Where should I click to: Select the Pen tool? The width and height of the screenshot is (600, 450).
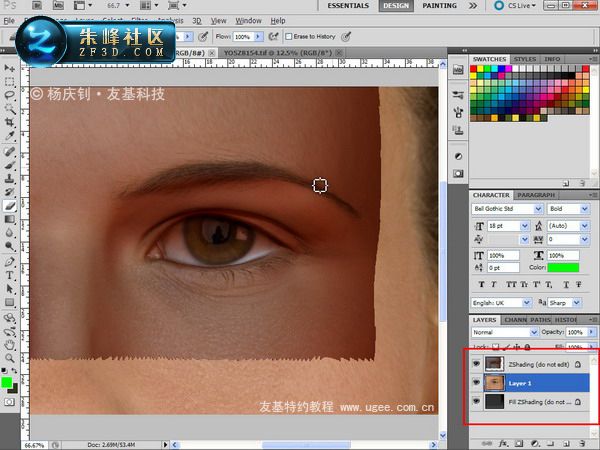[9, 262]
